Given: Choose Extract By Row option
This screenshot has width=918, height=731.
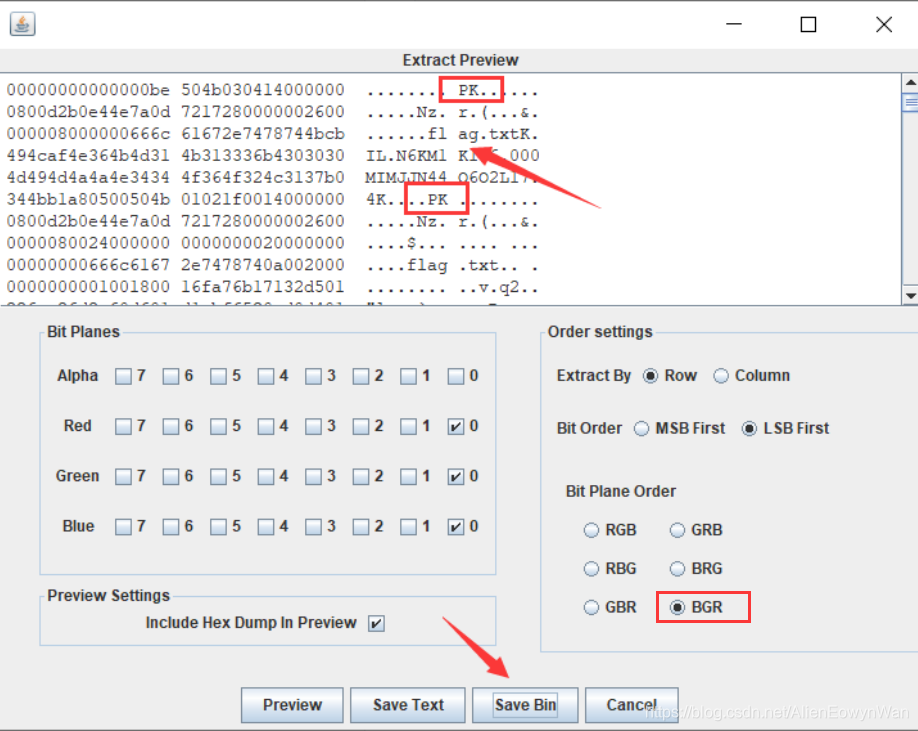Looking at the screenshot, I should pos(650,376).
